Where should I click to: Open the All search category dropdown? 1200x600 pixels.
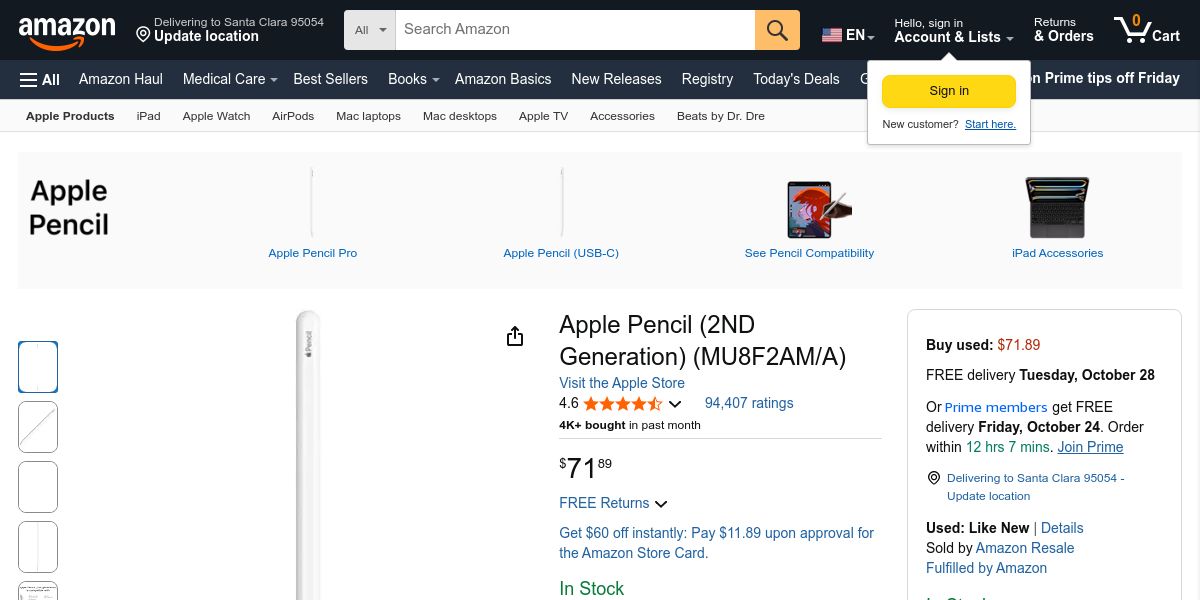click(370, 30)
